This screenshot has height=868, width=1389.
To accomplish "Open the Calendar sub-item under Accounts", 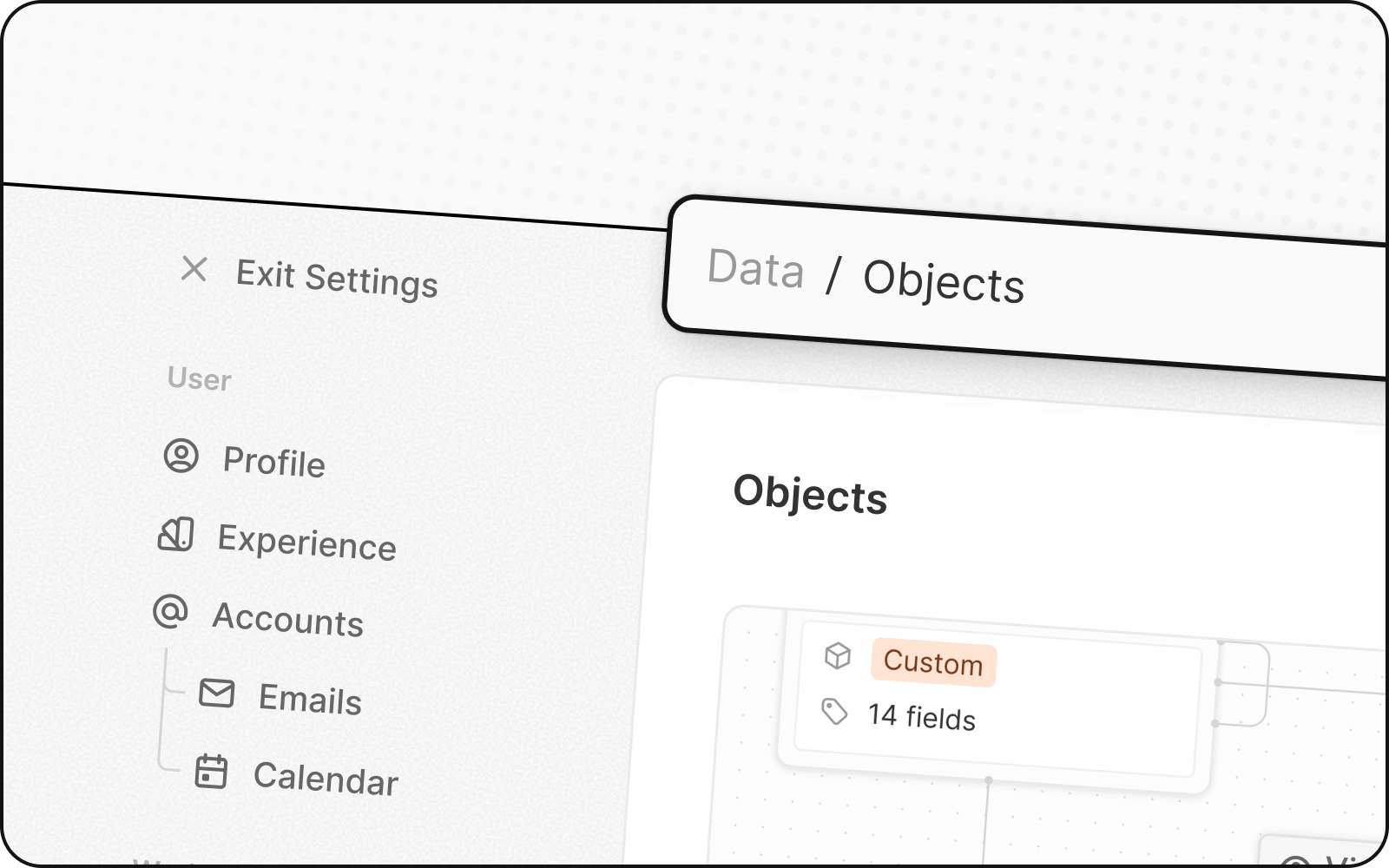I will 326,779.
